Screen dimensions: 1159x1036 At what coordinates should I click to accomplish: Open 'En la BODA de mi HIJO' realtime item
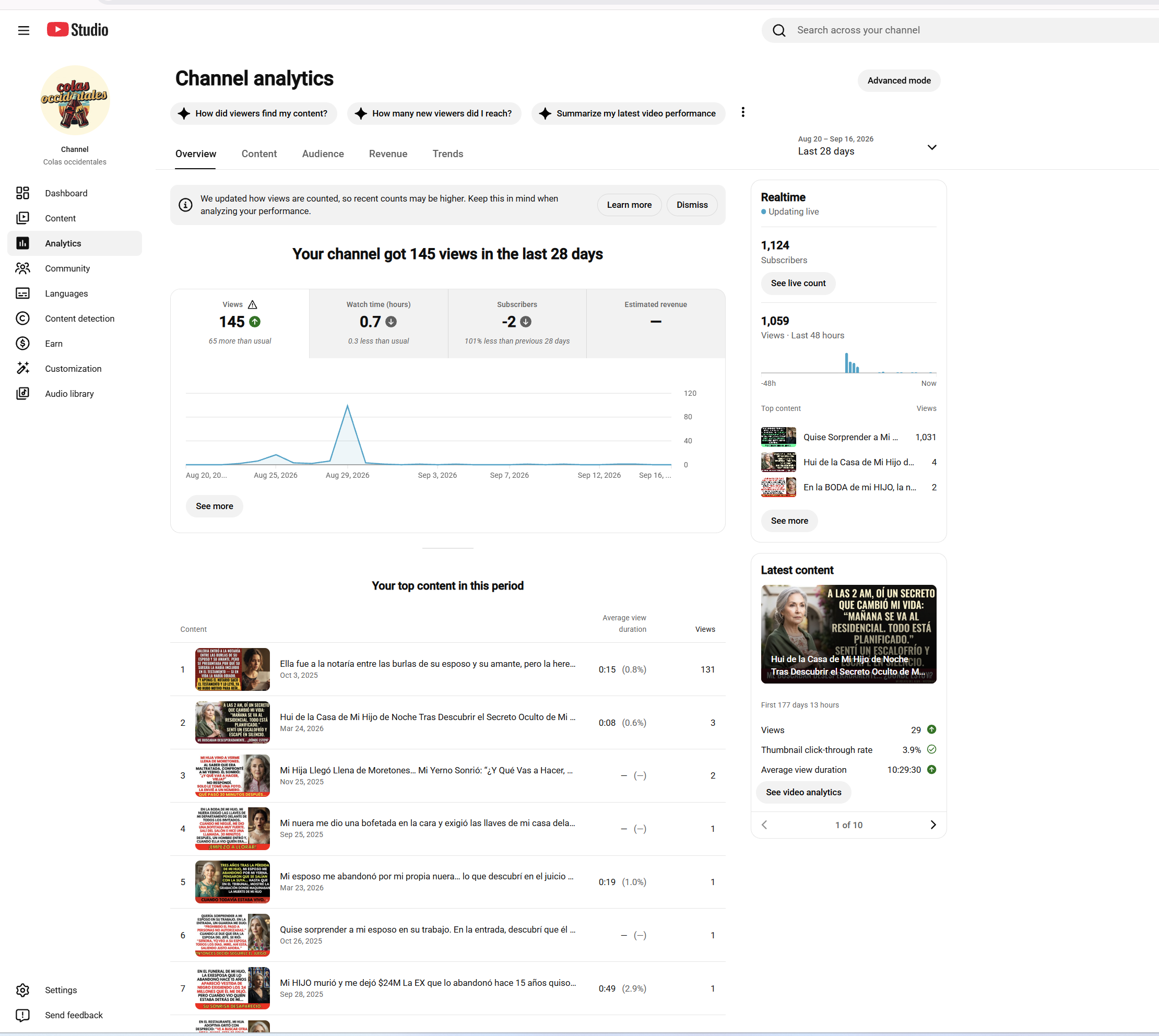pos(848,487)
